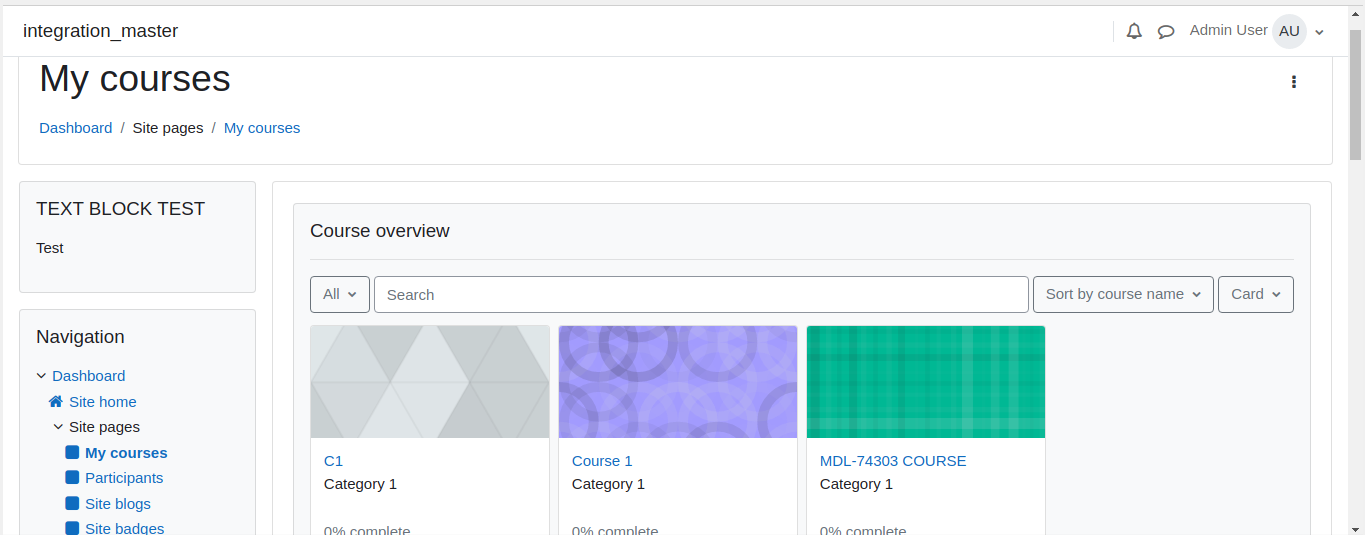Click Category 1 under MDL-74303 COURSE

tap(856, 484)
